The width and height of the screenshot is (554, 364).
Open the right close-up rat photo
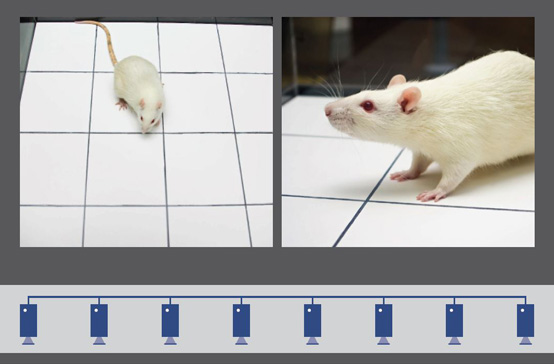(x=408, y=132)
